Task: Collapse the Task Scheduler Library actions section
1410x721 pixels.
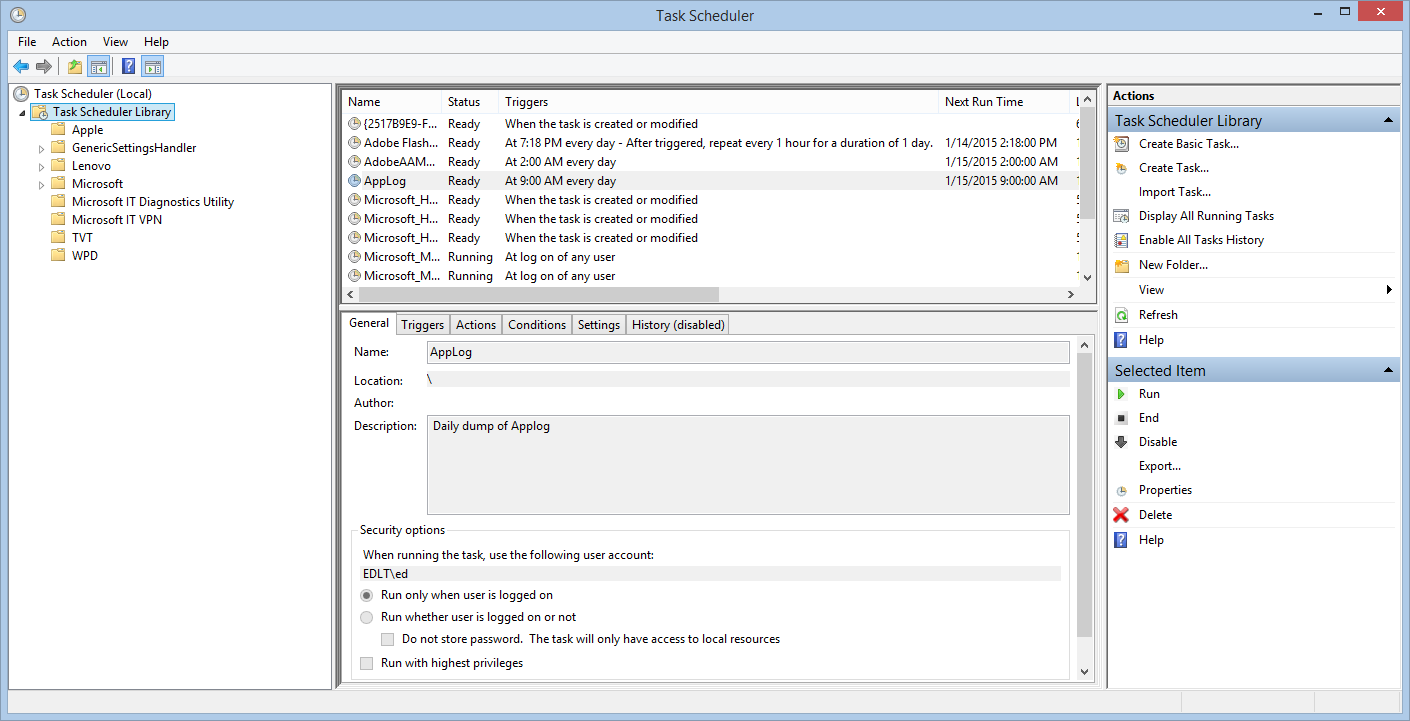Action: [1389, 120]
